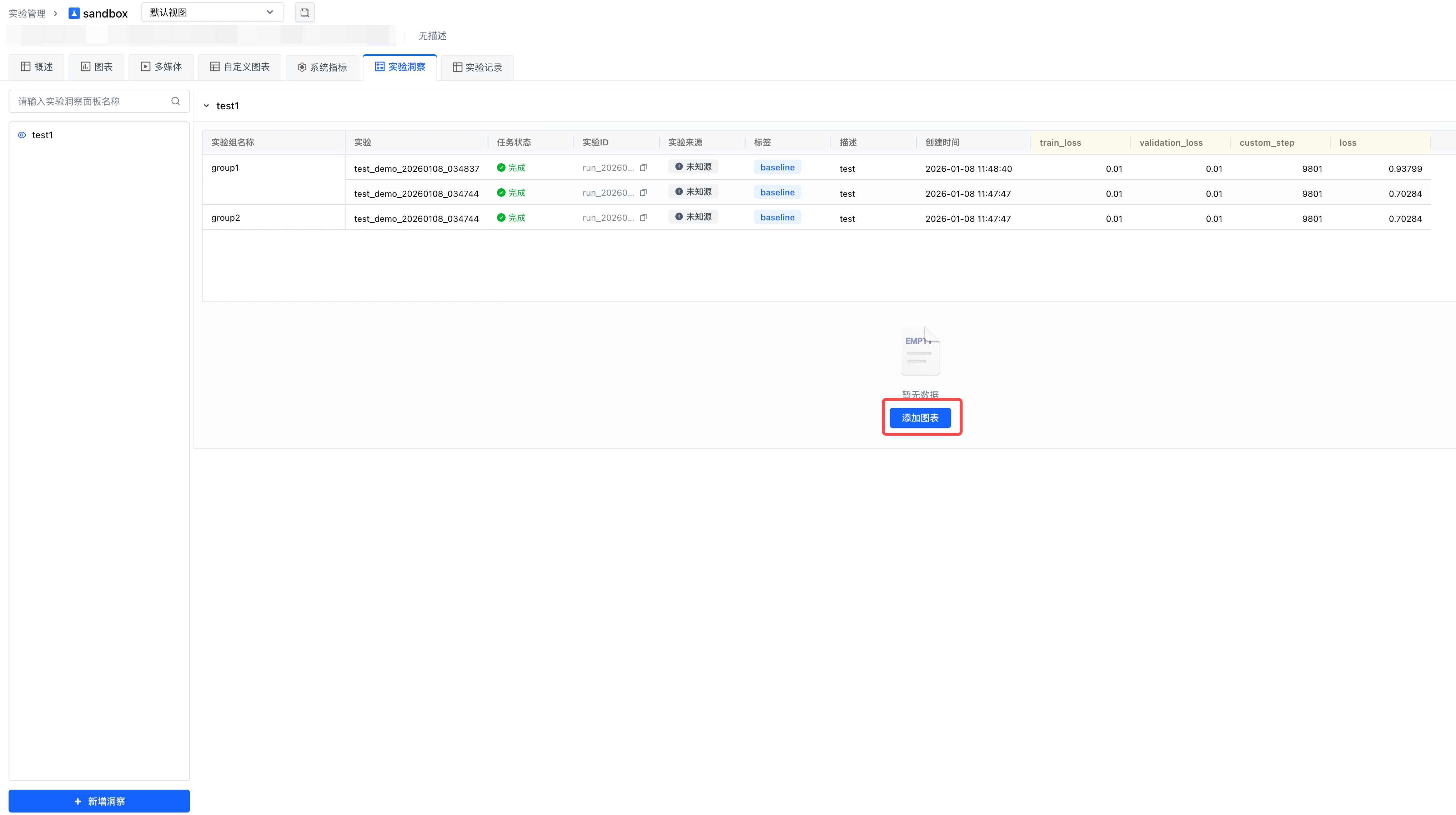Image resolution: width=1456 pixels, height=815 pixels.
Task: Click the 新增洞察 button
Action: [99, 801]
